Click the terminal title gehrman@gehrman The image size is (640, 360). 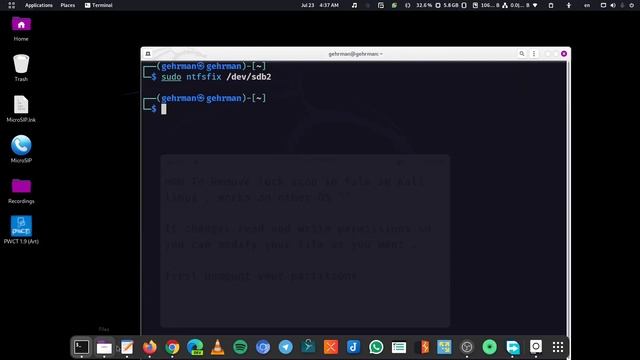[355, 54]
